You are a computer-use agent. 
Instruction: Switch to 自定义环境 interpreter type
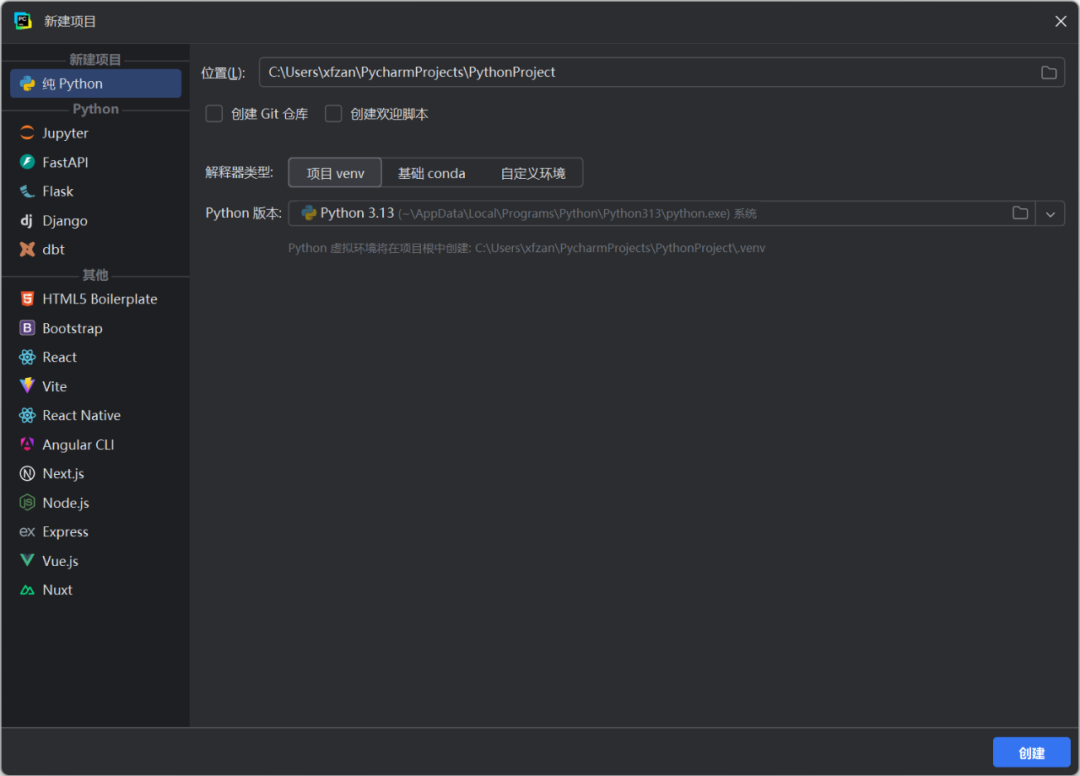[x=532, y=173]
